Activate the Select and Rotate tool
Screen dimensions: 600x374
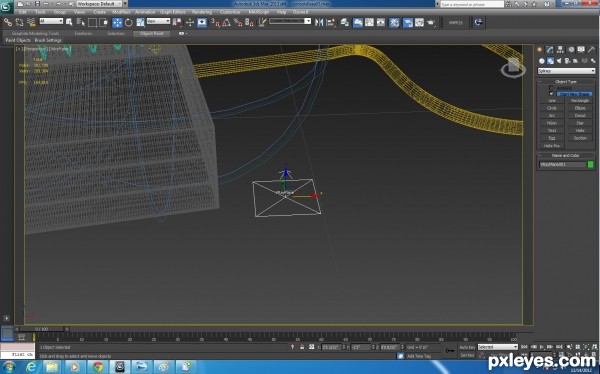129,23
